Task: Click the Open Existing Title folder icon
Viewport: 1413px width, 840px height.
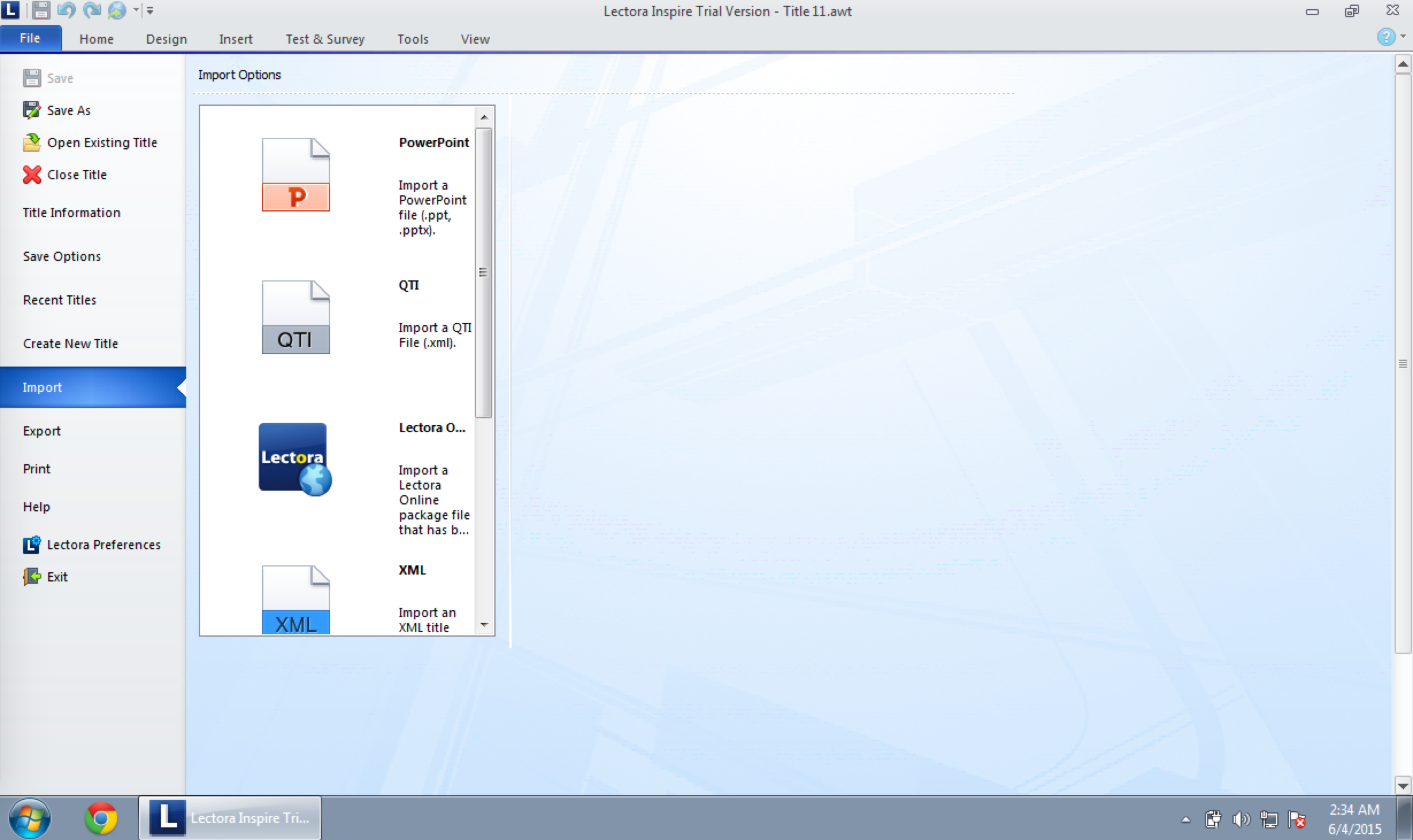Action: [x=32, y=142]
